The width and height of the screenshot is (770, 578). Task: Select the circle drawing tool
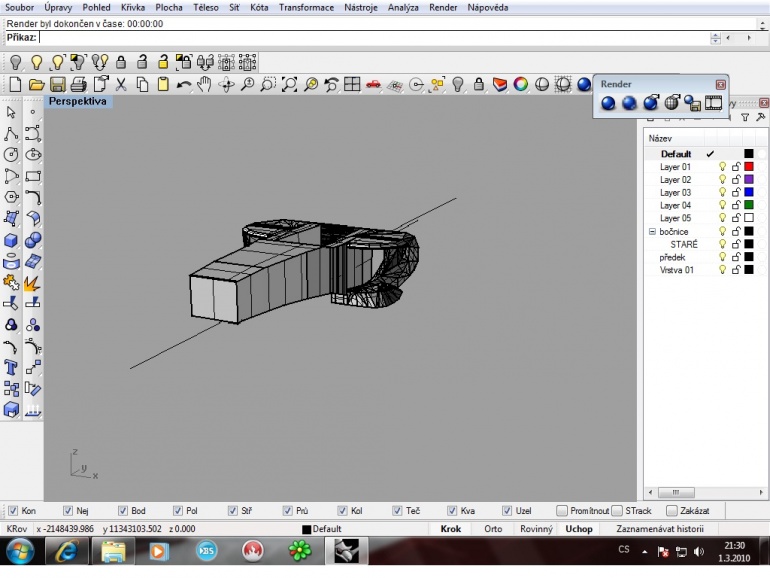click(11, 155)
